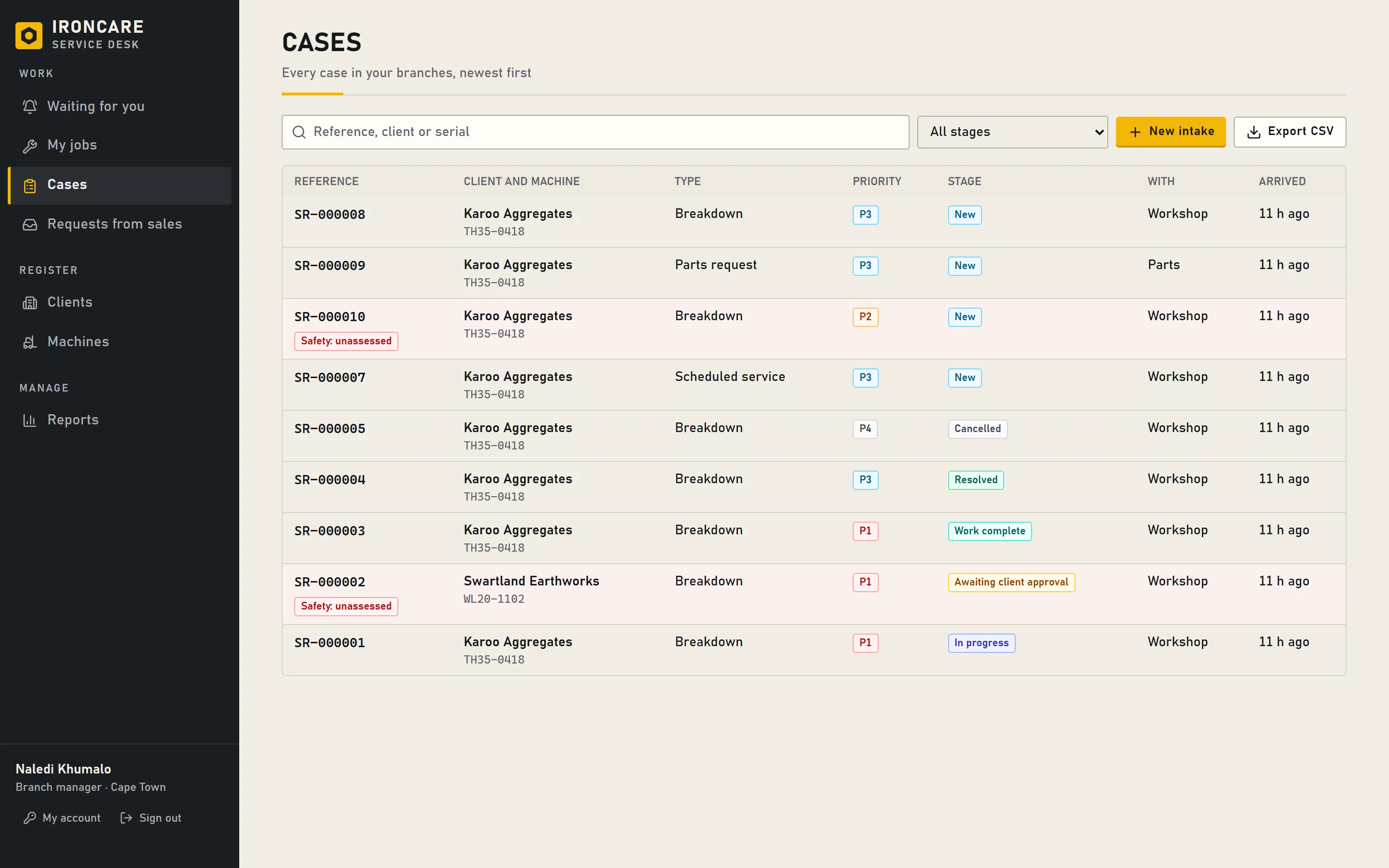1389x868 pixels.
Task: Click the Export CSV button
Action: pos(1290,132)
